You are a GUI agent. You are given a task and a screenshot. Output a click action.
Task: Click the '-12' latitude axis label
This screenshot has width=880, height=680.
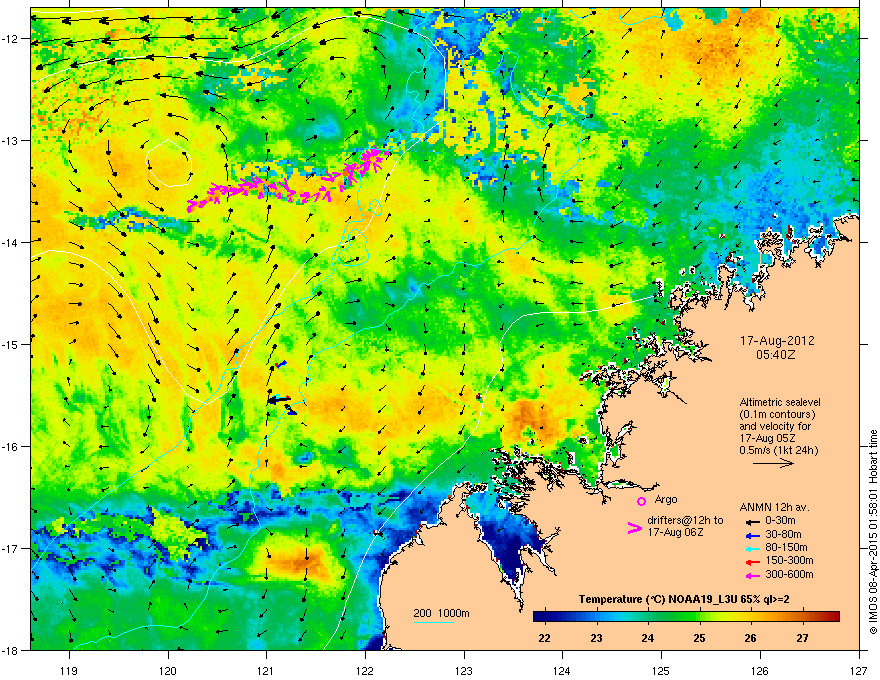pos(10,39)
